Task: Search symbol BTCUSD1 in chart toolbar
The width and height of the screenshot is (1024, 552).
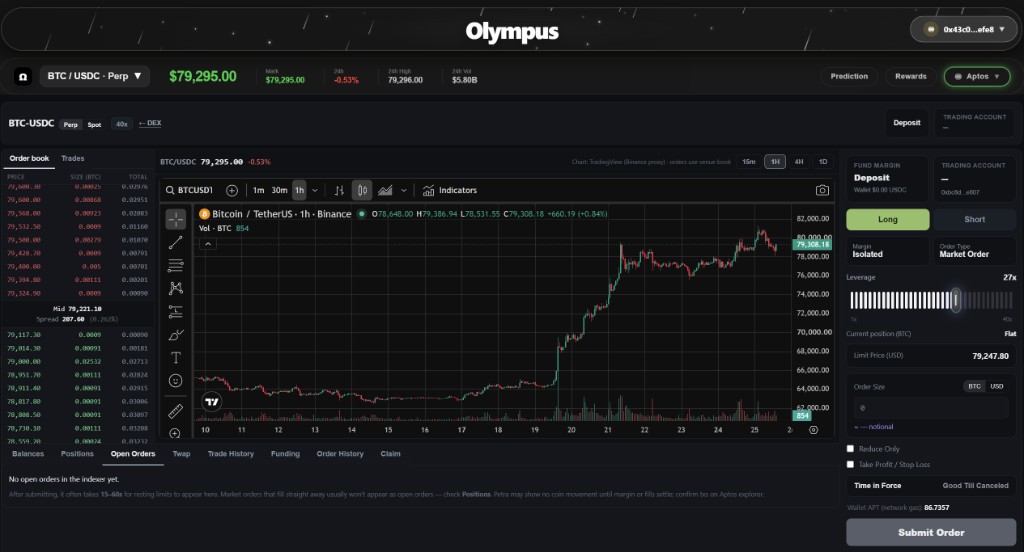Action: point(189,190)
